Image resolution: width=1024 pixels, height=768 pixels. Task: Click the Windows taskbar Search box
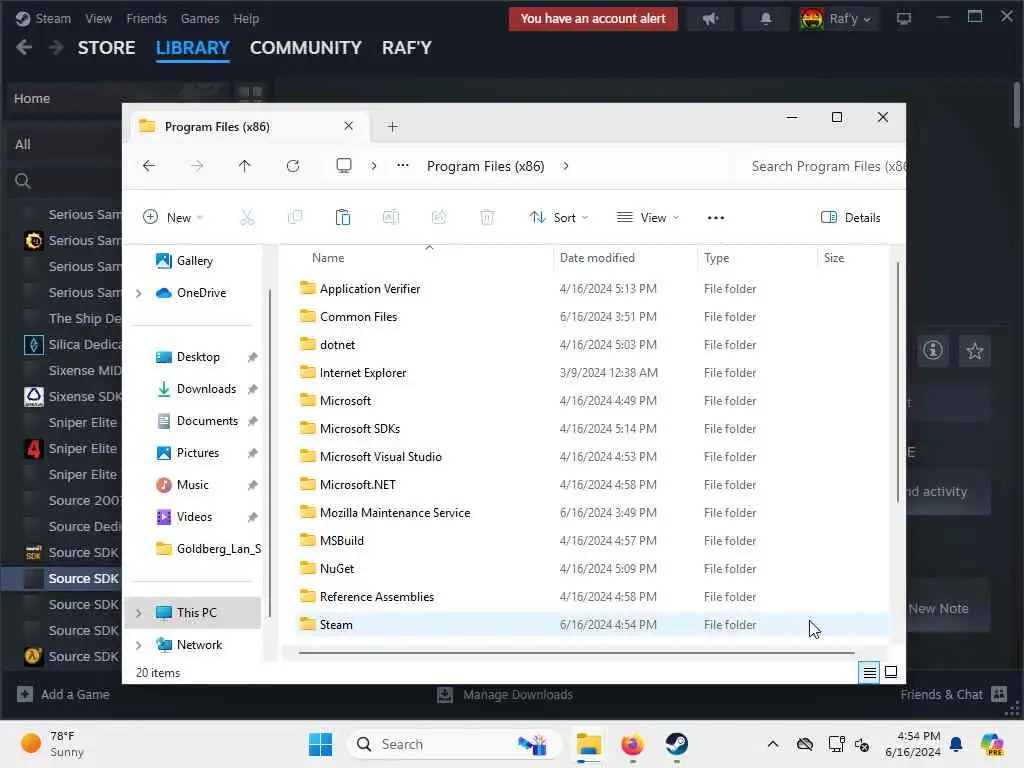point(455,744)
